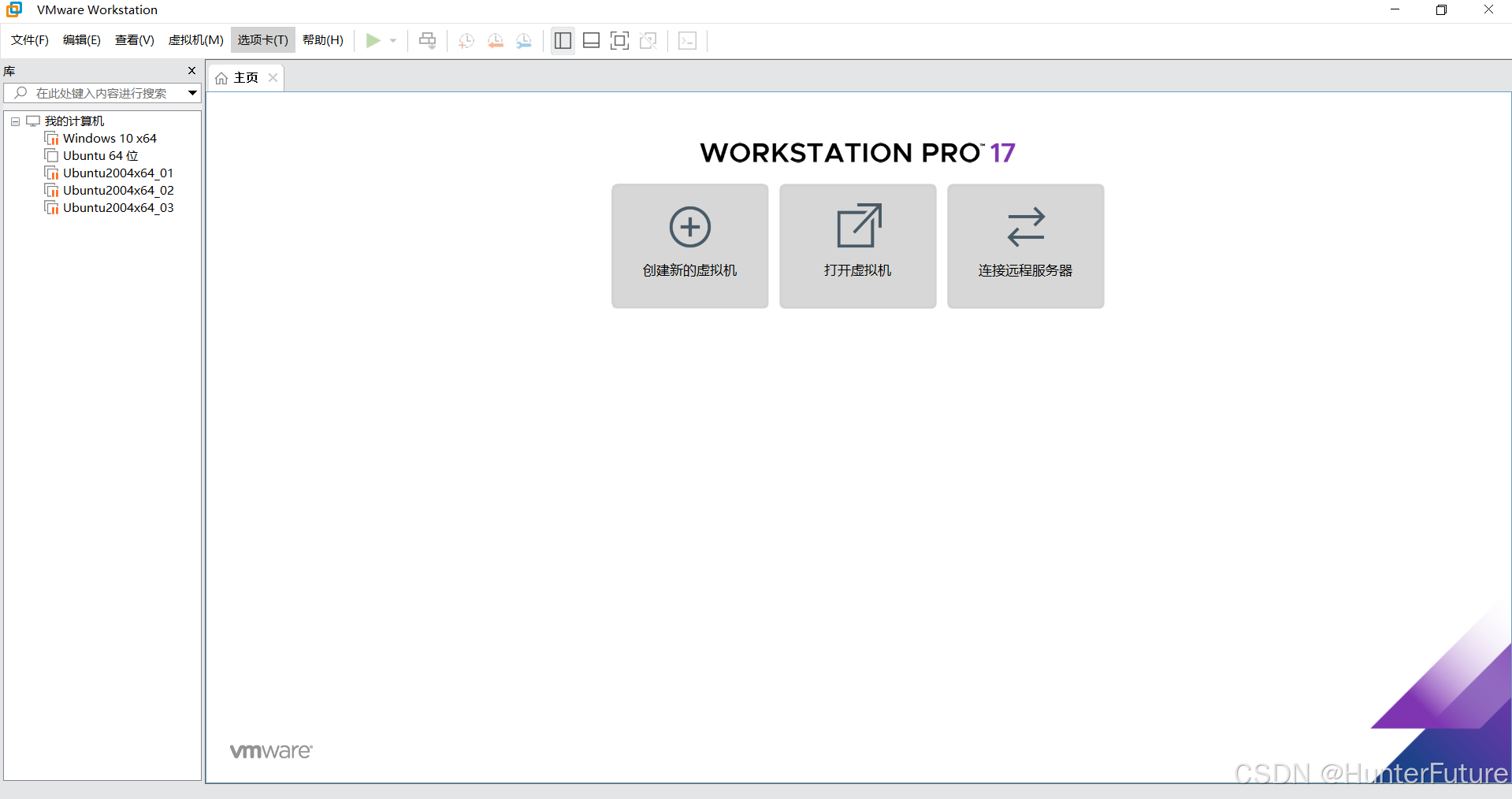Click the Revert to Snapshot icon
This screenshot has height=799, width=1512.
point(495,41)
